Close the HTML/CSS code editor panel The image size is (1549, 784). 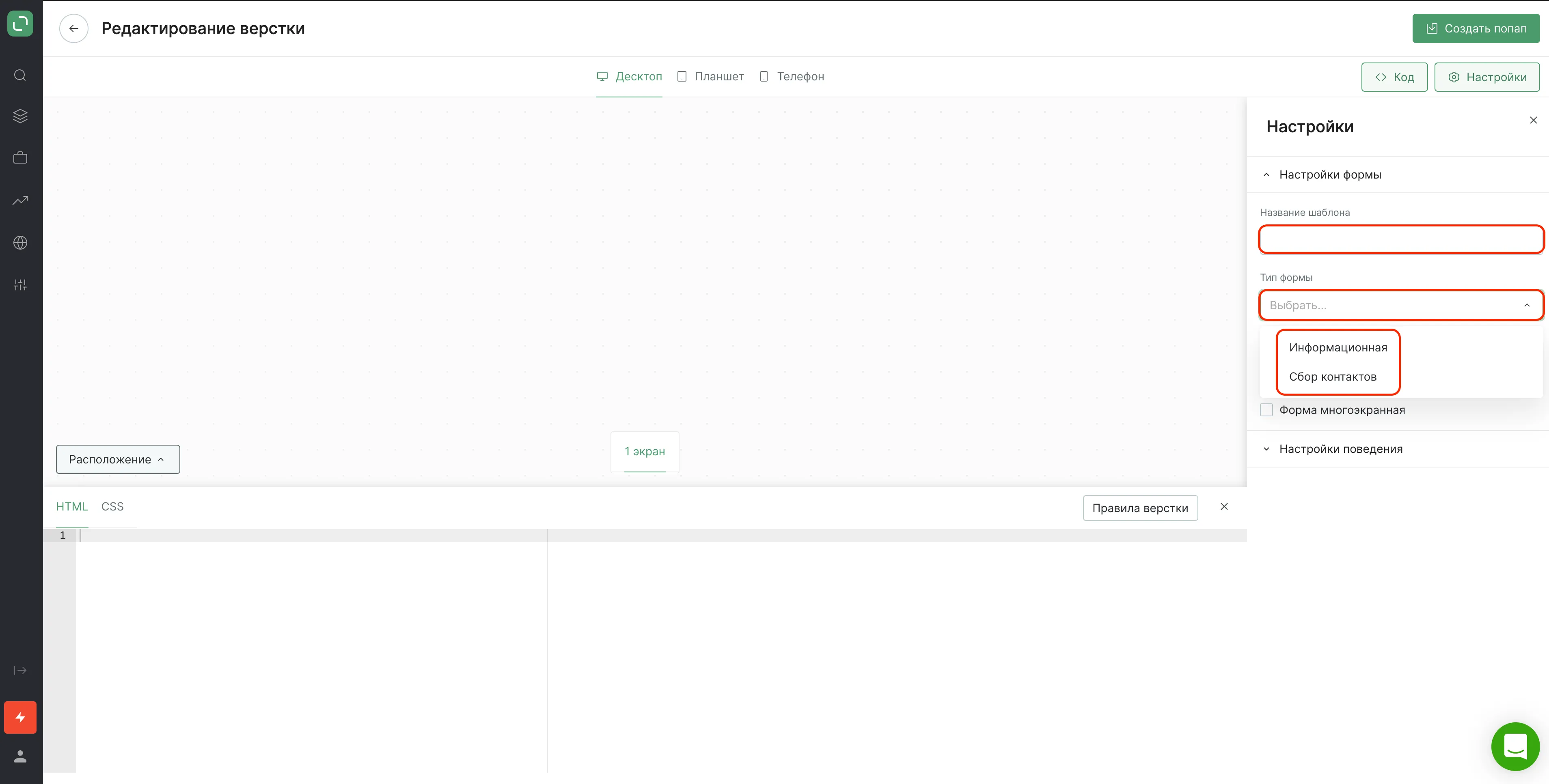[1224, 507]
